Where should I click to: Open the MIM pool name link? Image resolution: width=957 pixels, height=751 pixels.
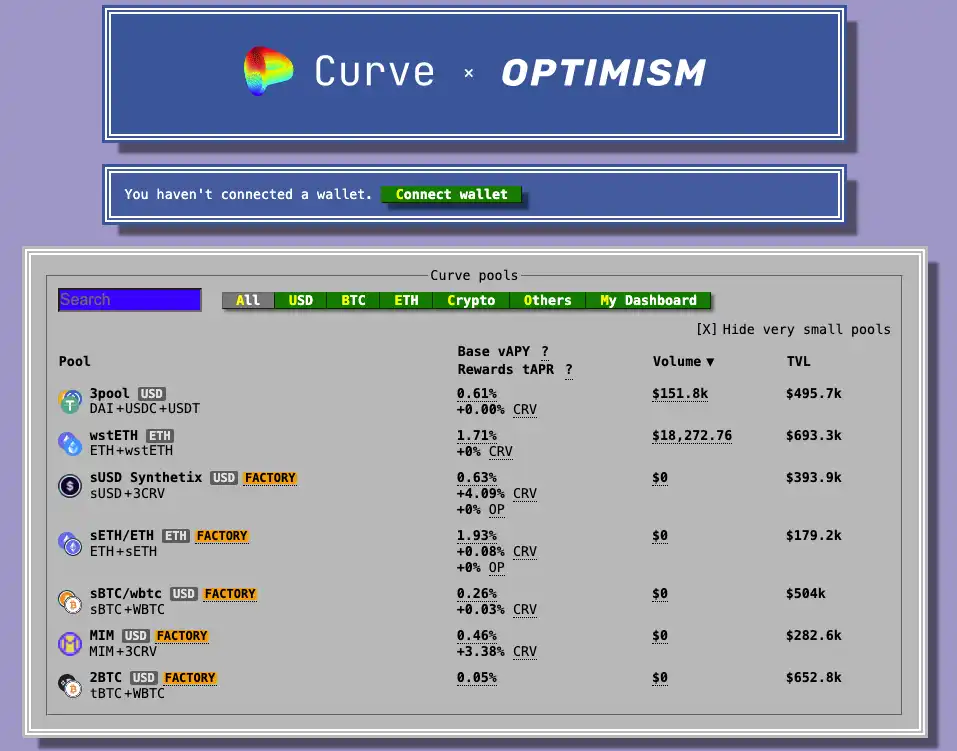click(103, 636)
